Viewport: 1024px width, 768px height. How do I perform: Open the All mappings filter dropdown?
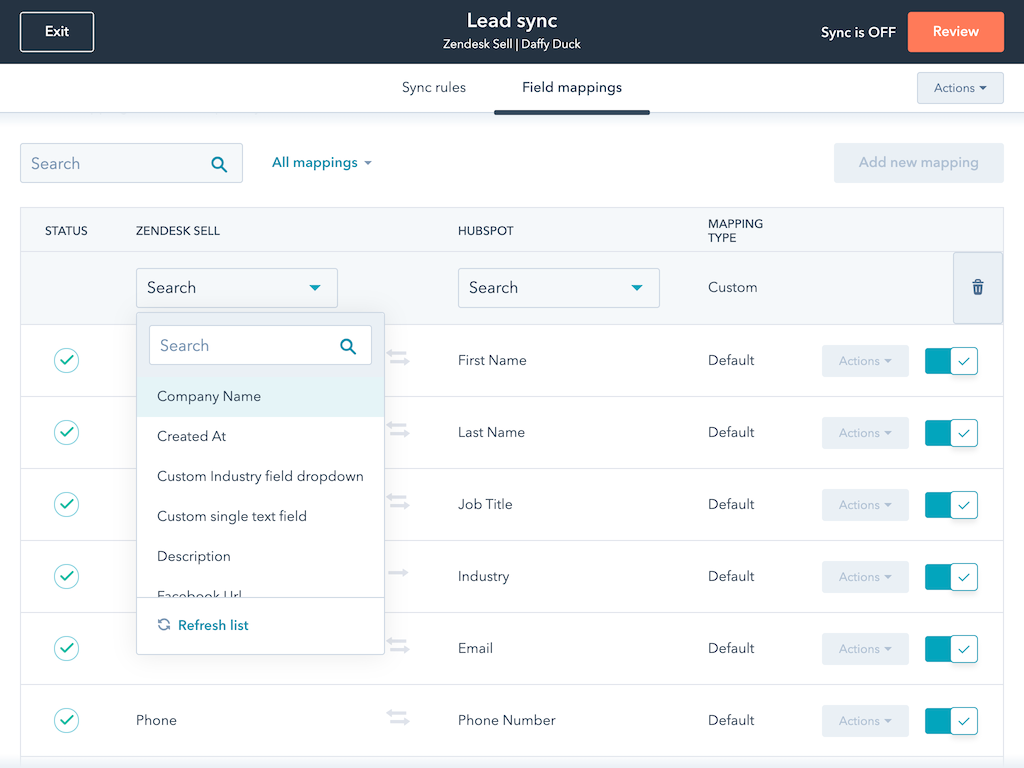(x=322, y=162)
